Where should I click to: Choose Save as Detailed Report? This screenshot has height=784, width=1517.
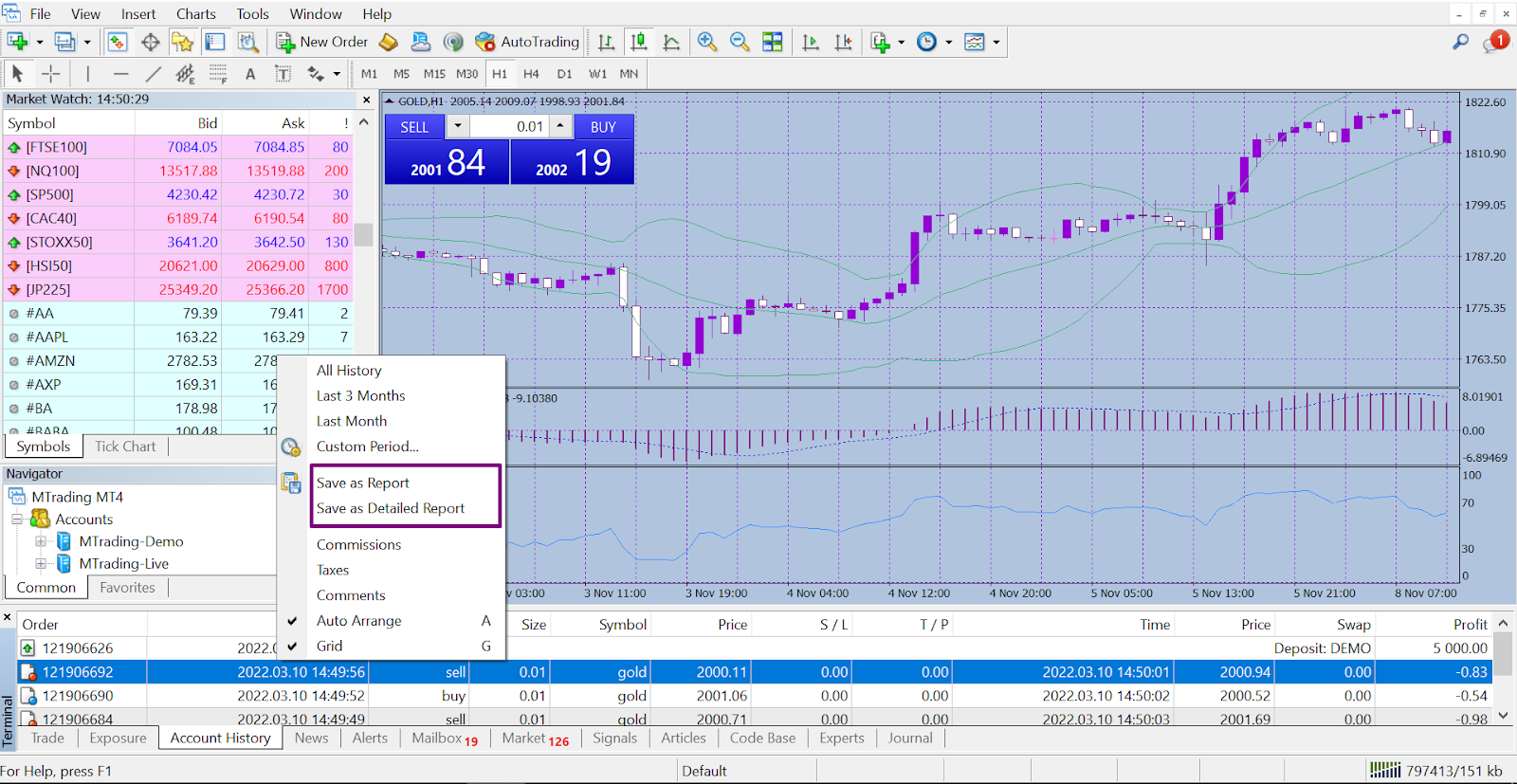[x=391, y=508]
